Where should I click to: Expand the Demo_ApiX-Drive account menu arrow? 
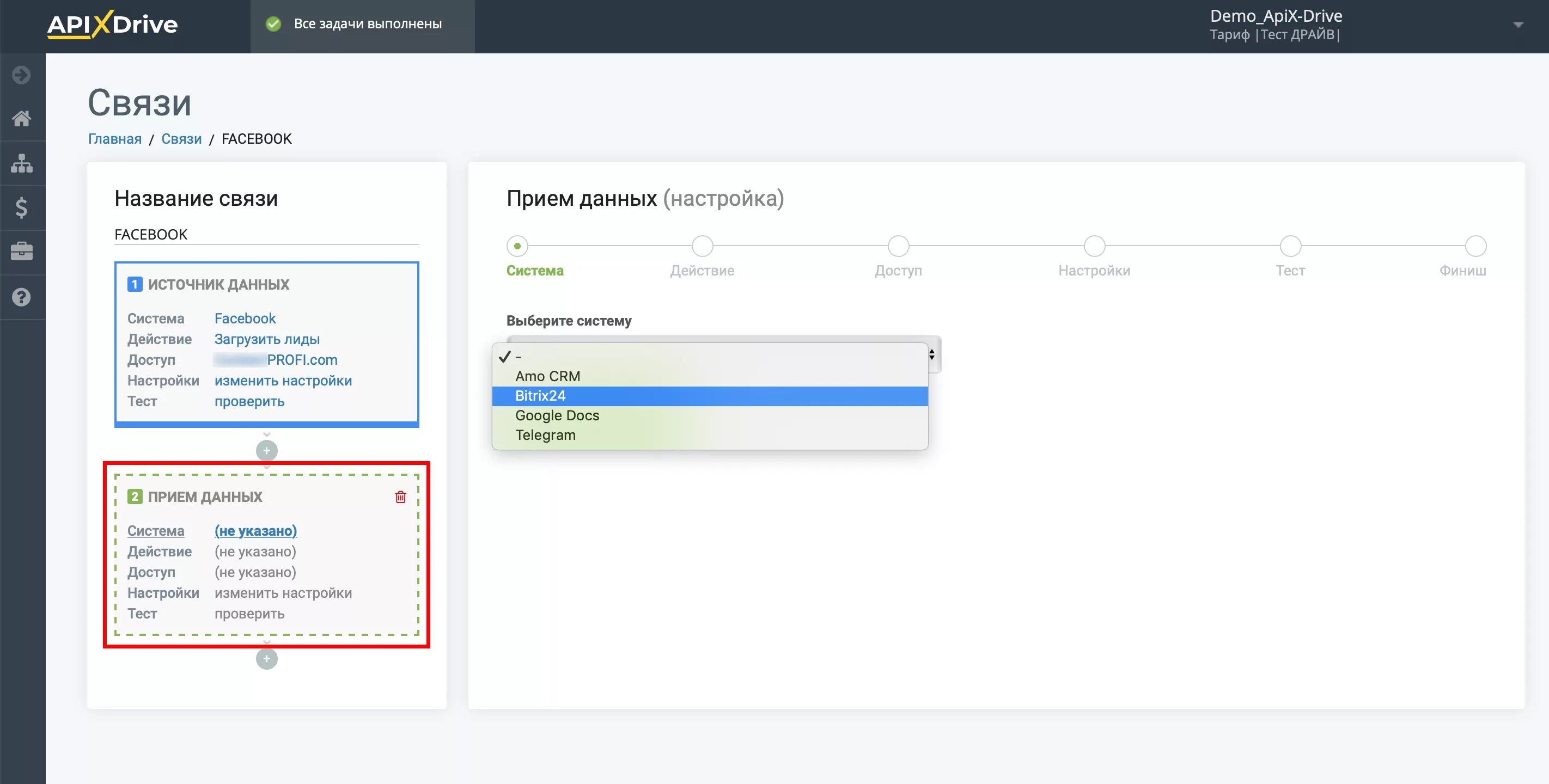click(x=1518, y=24)
